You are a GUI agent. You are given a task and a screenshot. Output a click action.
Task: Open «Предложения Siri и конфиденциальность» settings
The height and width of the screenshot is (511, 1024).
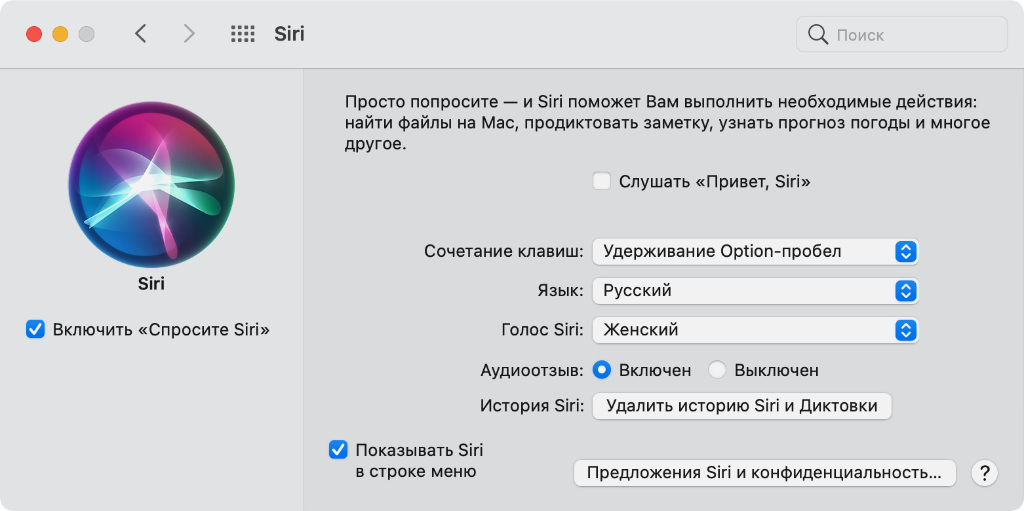coord(764,473)
